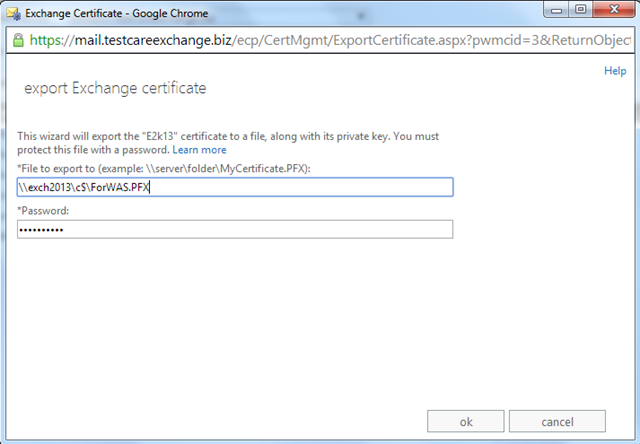The width and height of the screenshot is (640, 444).
Task: Maximize the Exchange Certificate window
Action: pos(581,10)
